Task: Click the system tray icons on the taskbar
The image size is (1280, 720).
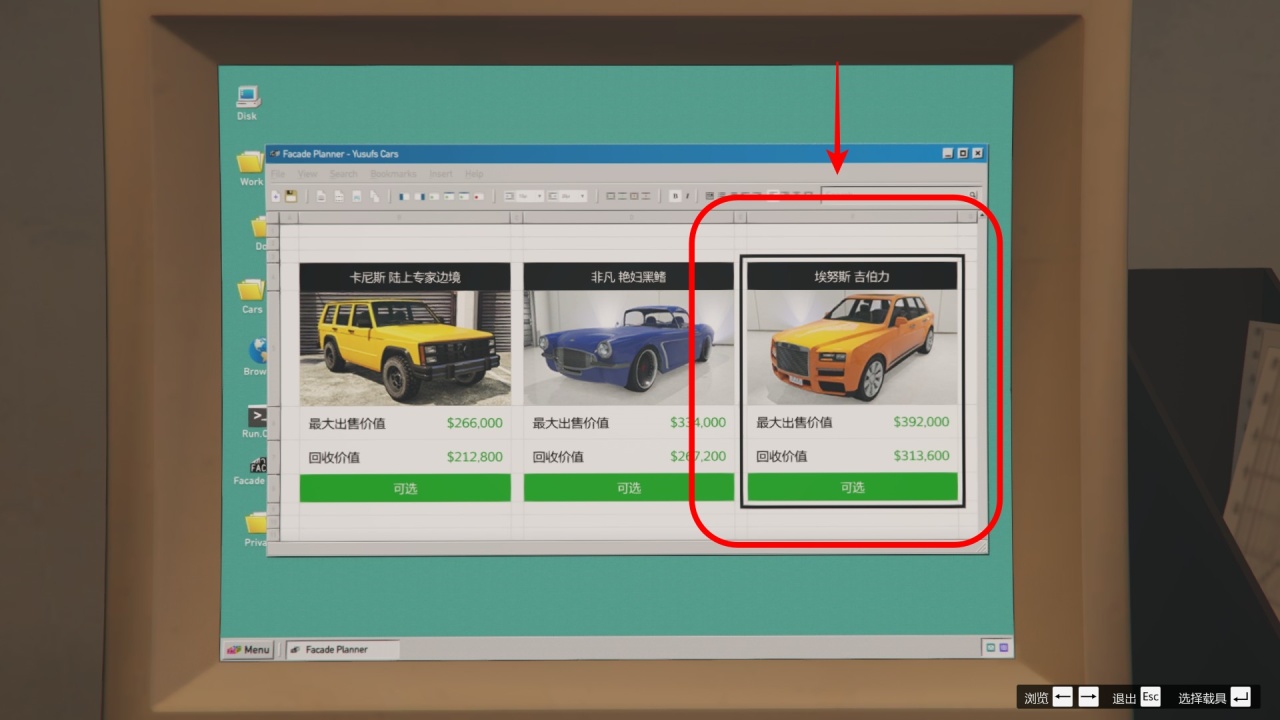Action: point(997,648)
